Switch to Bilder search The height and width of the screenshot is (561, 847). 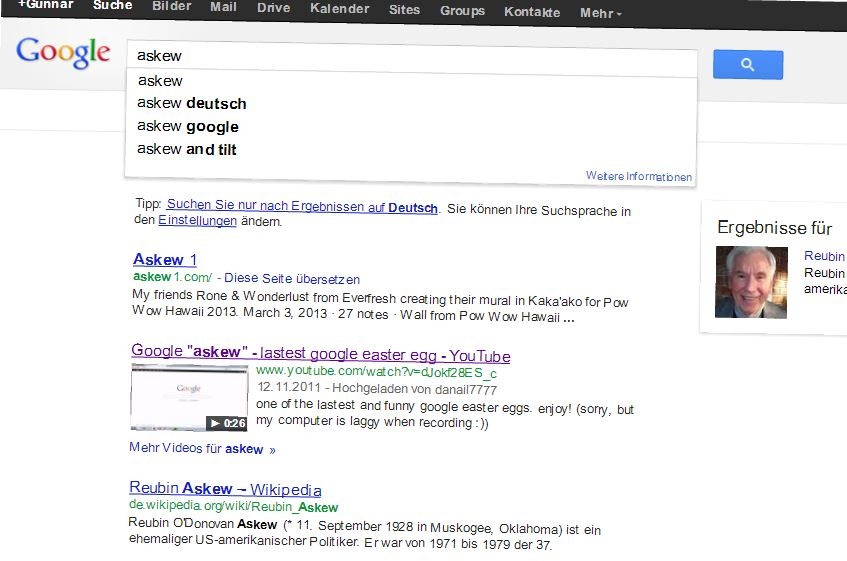coord(172,6)
